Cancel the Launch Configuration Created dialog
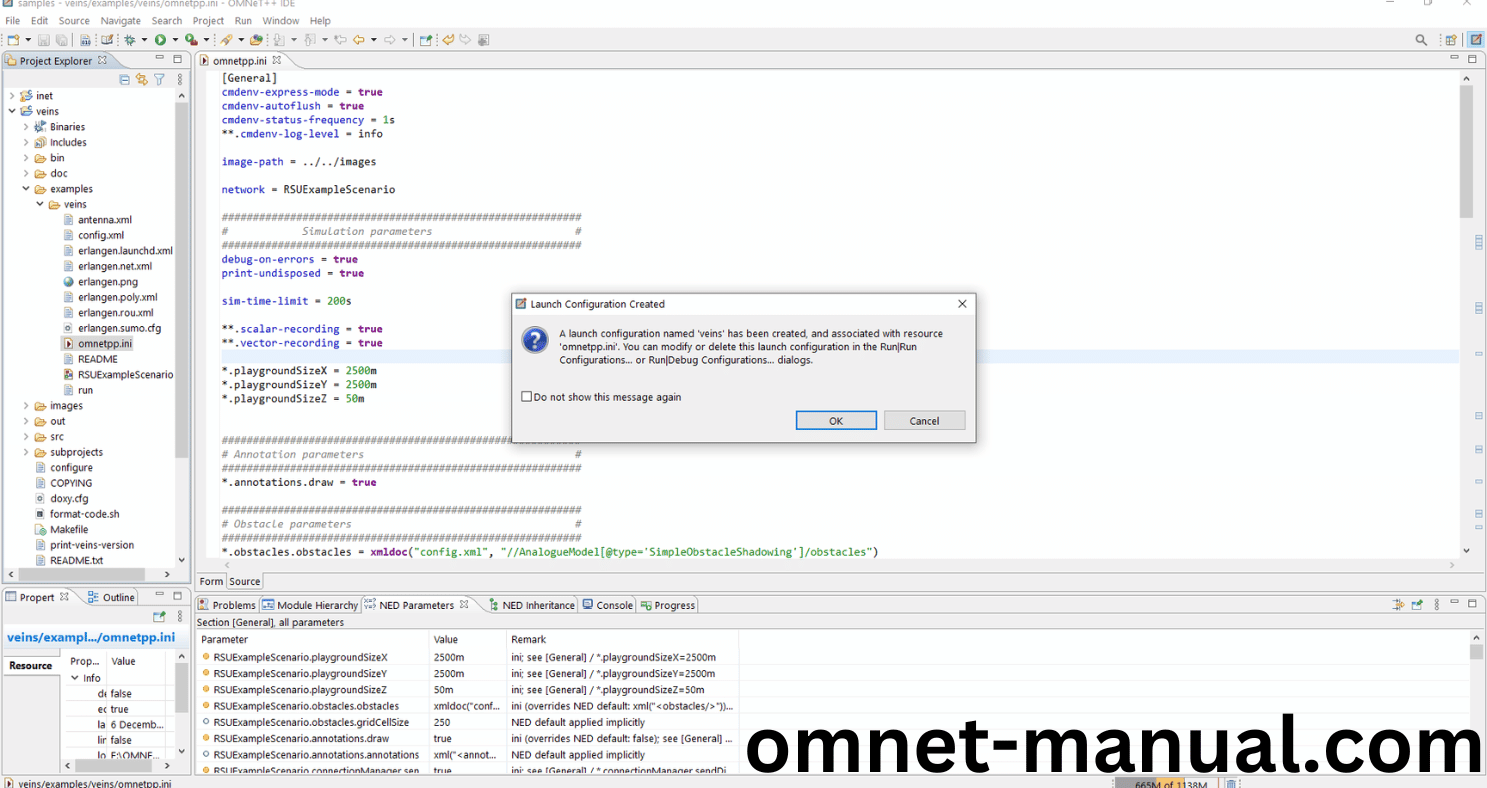The image size is (1487, 788). [923, 420]
